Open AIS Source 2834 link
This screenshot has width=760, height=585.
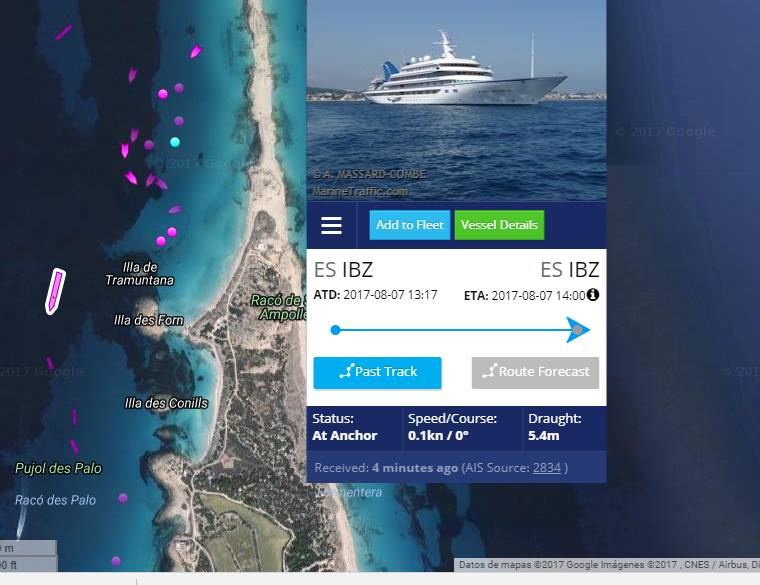tap(547, 468)
